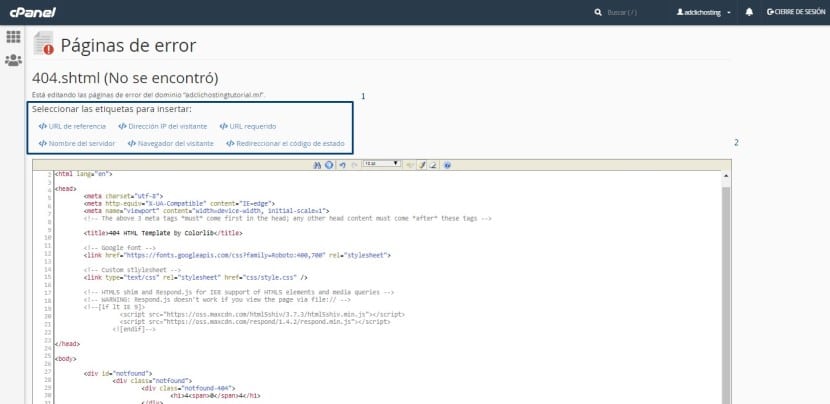This screenshot has width=830, height=404.
Task: Open the font size dropdown in editor
Action: click(382, 164)
